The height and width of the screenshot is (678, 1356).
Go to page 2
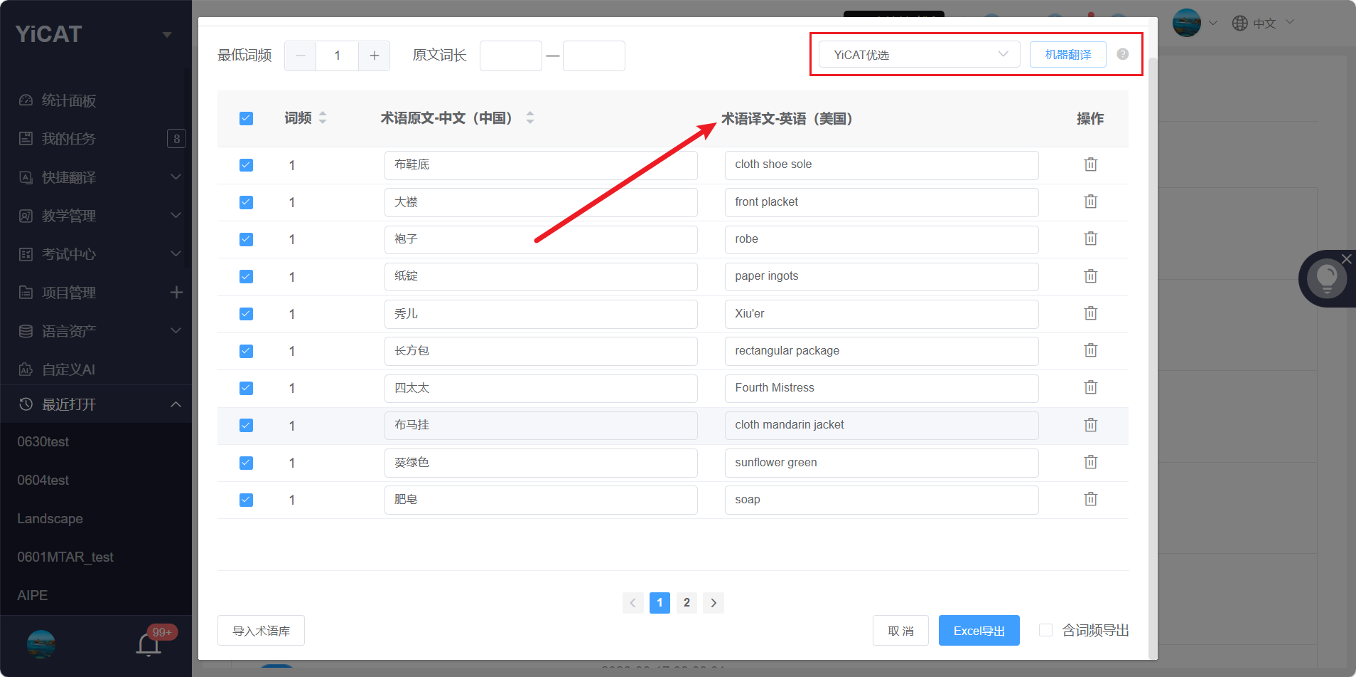pos(686,602)
